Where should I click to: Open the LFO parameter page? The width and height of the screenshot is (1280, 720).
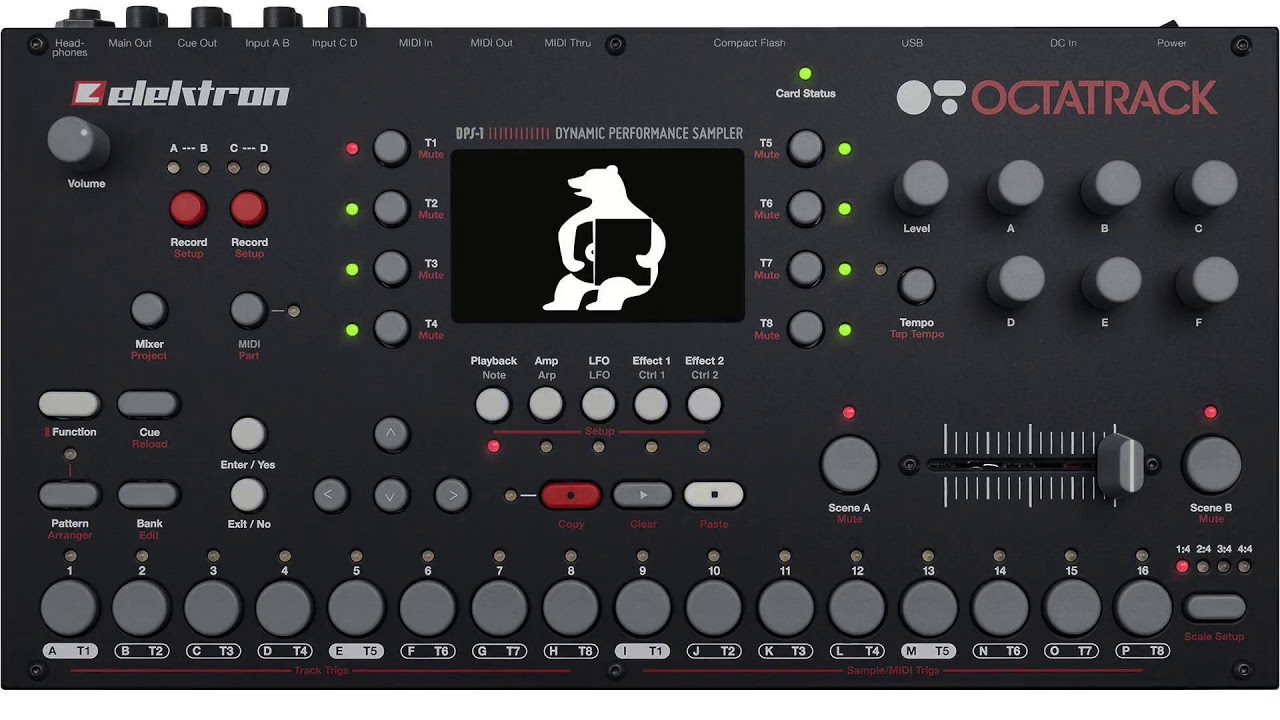tap(599, 404)
